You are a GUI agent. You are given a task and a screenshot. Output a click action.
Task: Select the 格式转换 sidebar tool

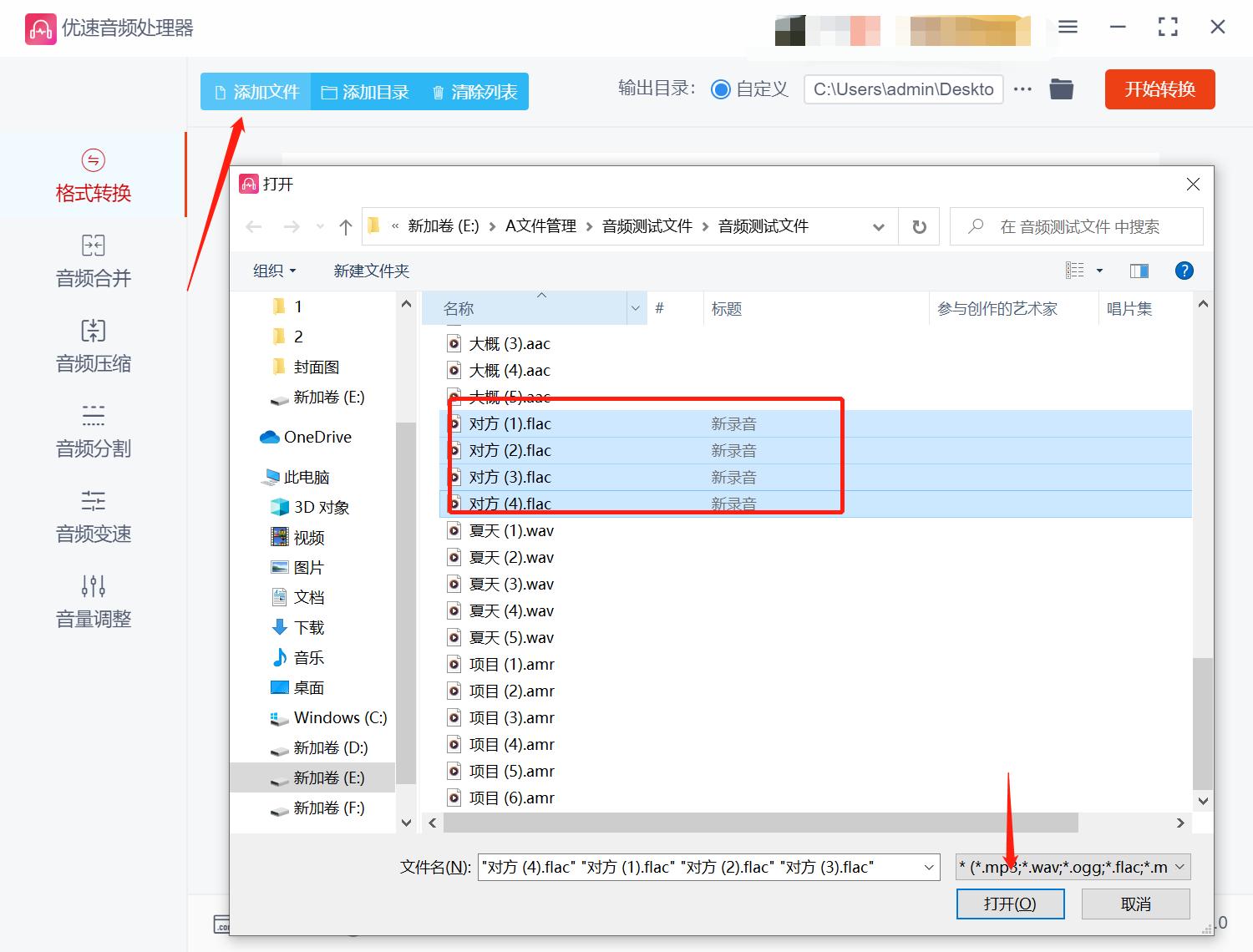[92, 177]
